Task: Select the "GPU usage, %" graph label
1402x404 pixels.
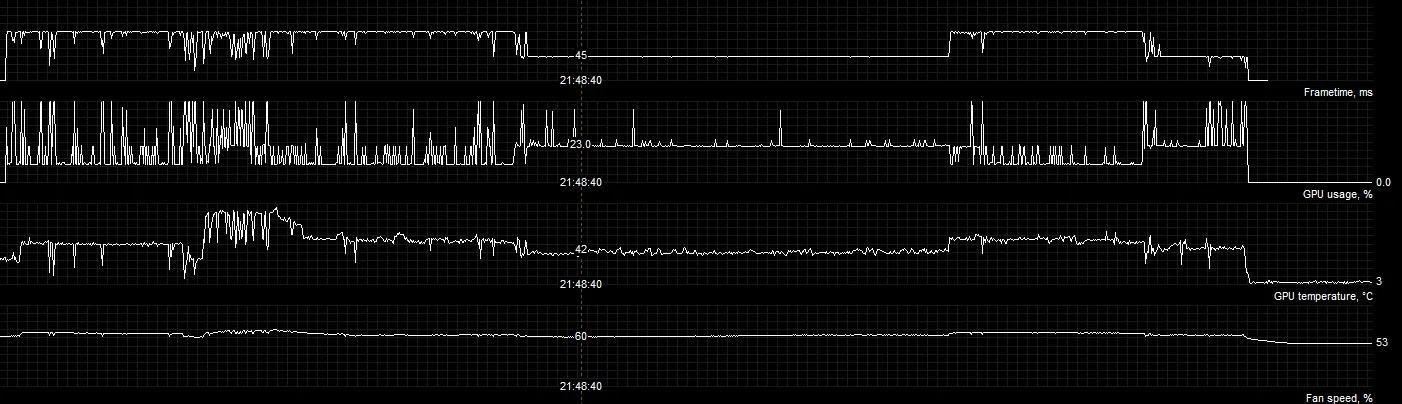Action: [1337, 194]
